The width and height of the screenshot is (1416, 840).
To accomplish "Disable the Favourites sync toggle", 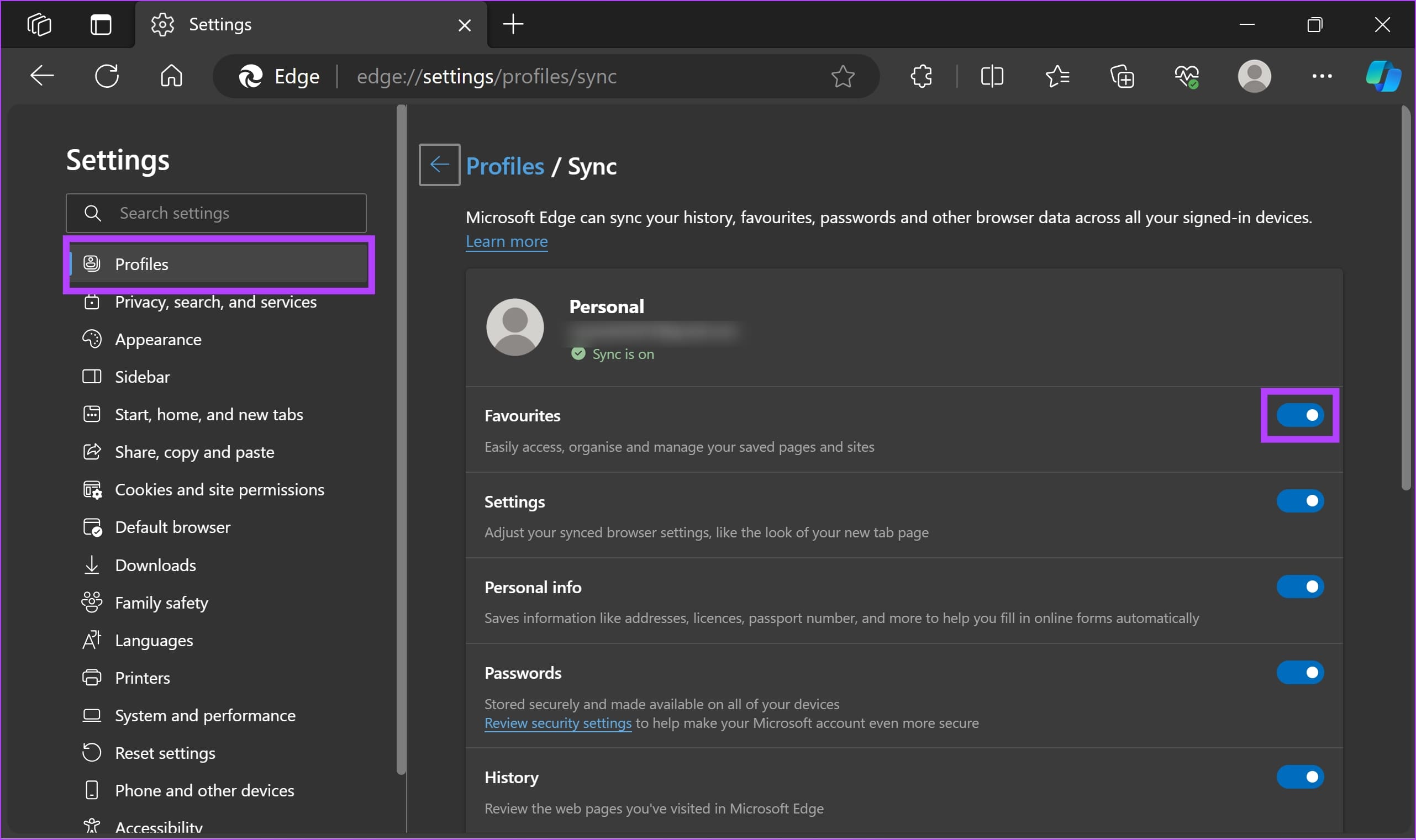I will [1301, 415].
